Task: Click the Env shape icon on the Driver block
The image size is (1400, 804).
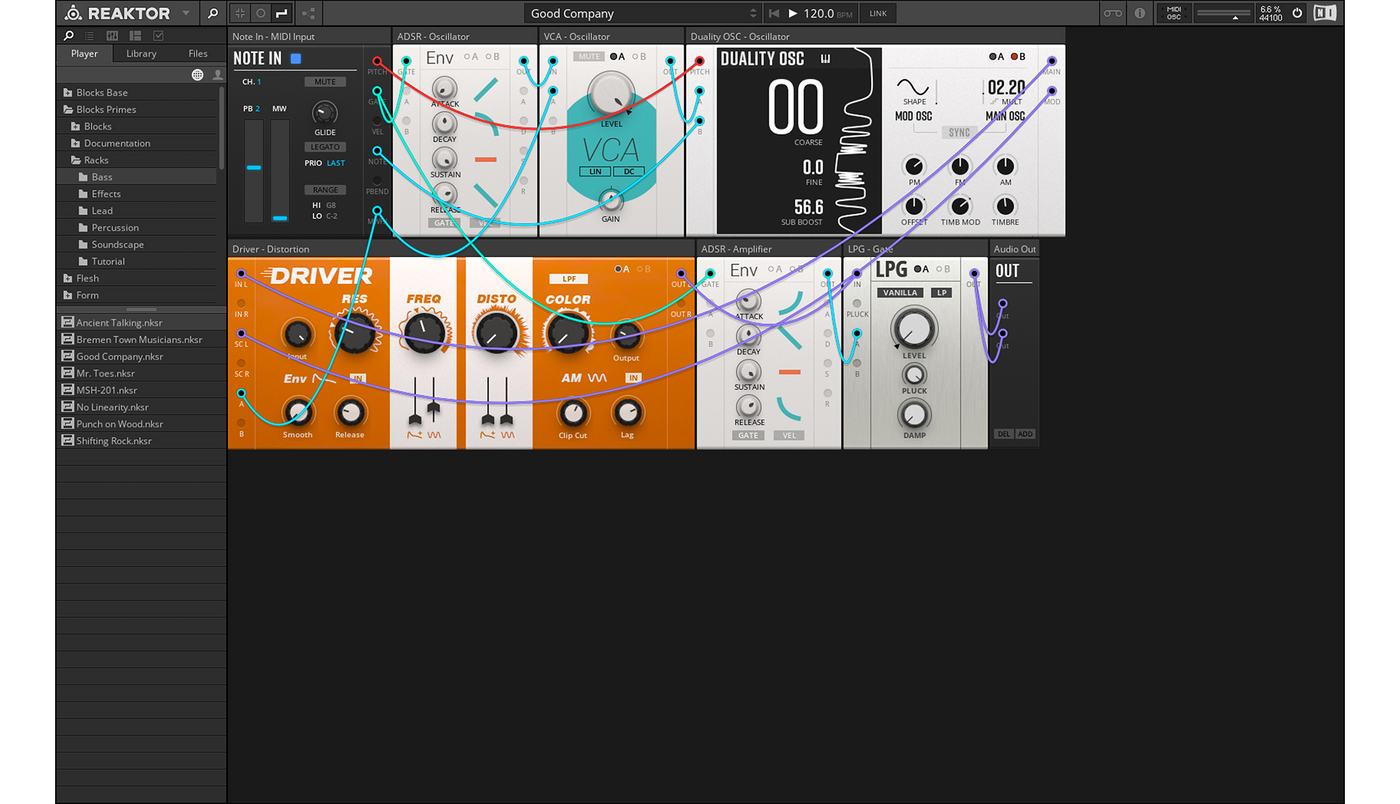Action: [x=324, y=379]
